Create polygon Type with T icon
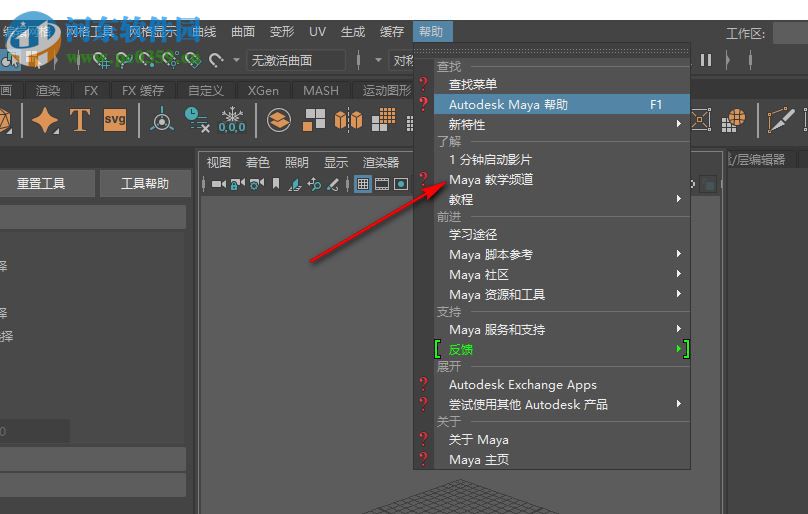This screenshot has width=808, height=514. click(80, 120)
